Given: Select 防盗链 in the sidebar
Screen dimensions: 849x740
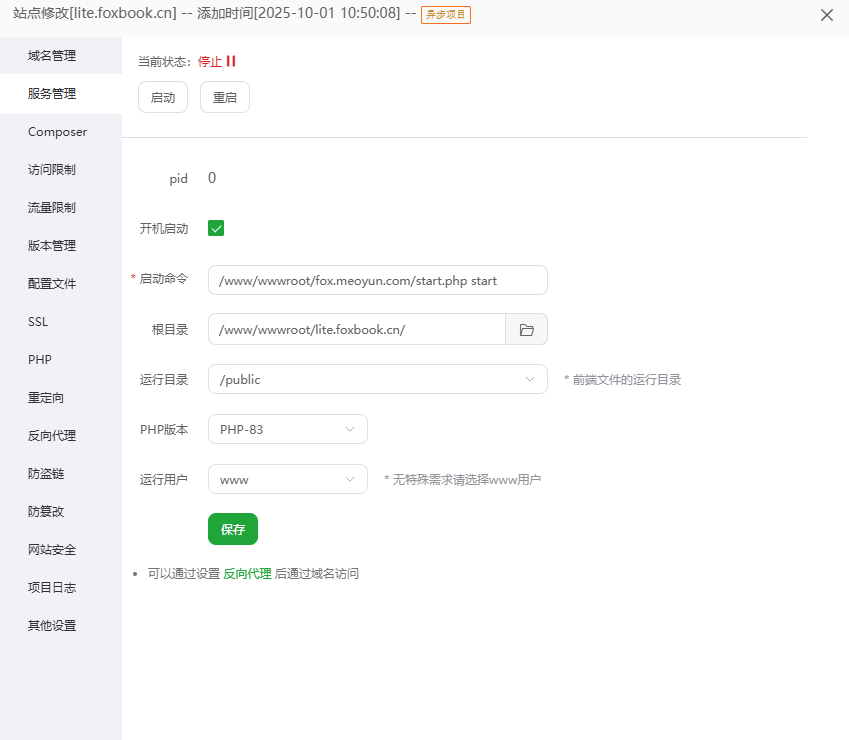Looking at the screenshot, I should pos(46,474).
